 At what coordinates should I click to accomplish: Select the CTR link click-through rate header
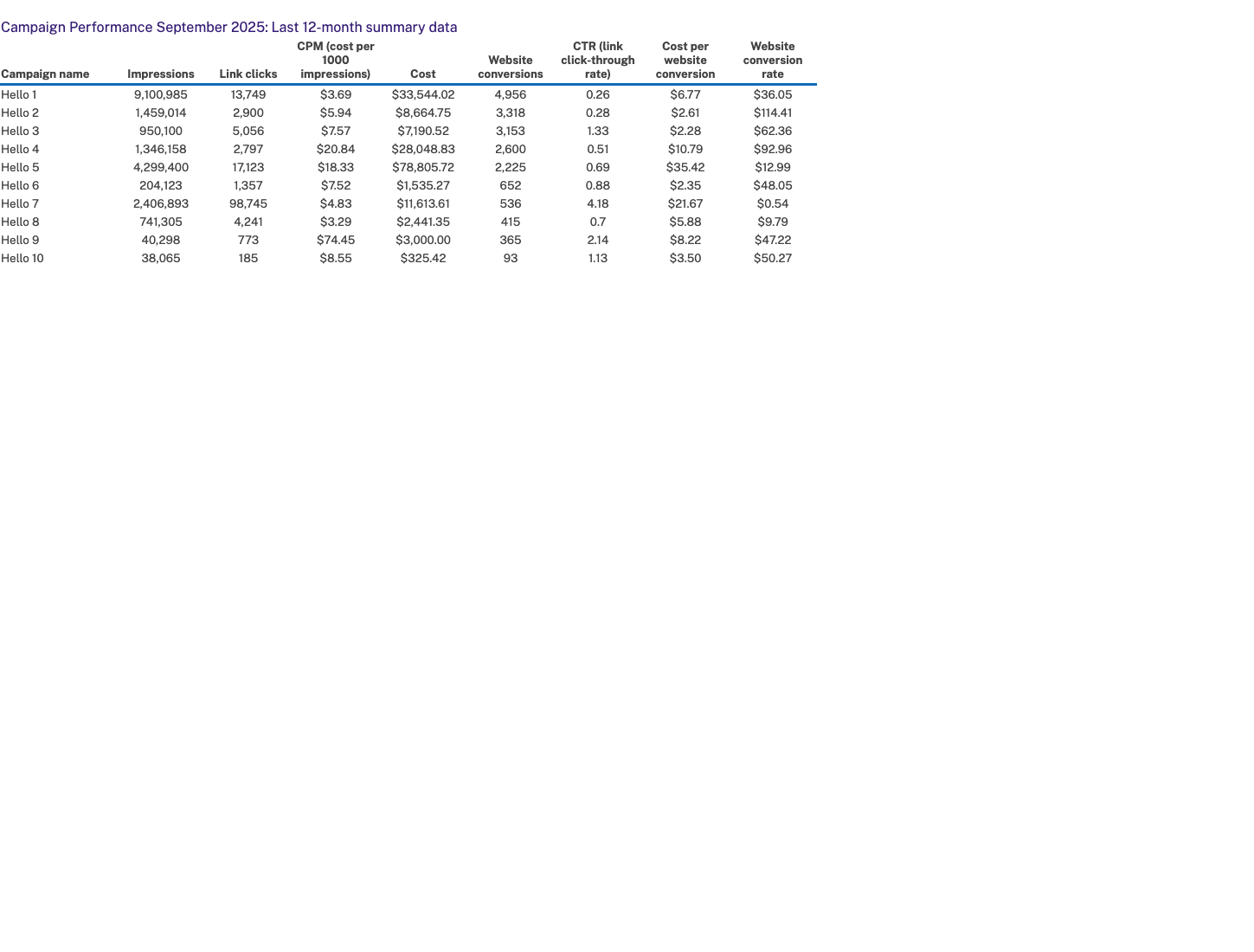(x=598, y=61)
